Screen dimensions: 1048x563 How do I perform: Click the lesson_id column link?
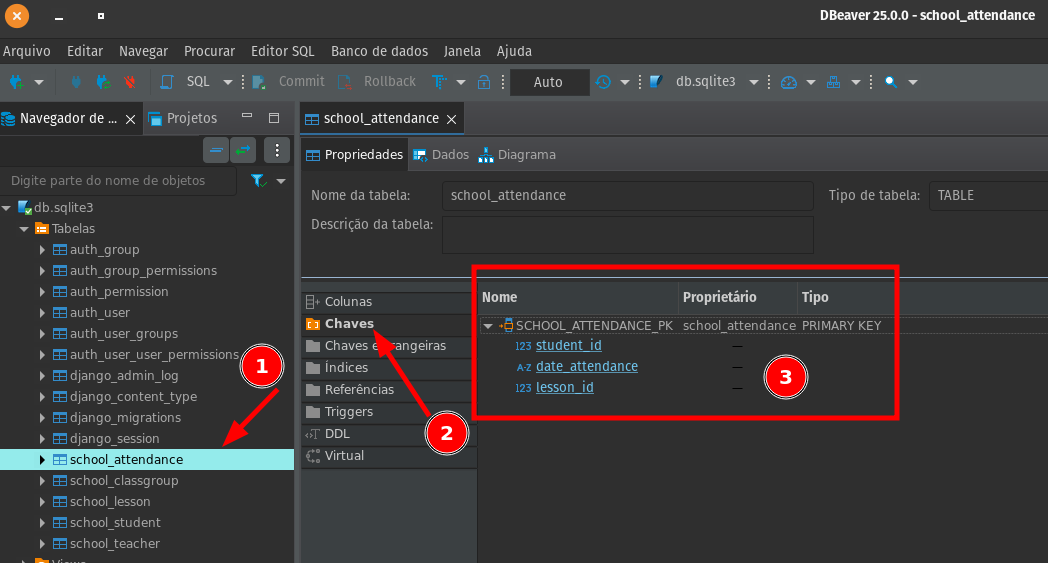click(x=565, y=388)
